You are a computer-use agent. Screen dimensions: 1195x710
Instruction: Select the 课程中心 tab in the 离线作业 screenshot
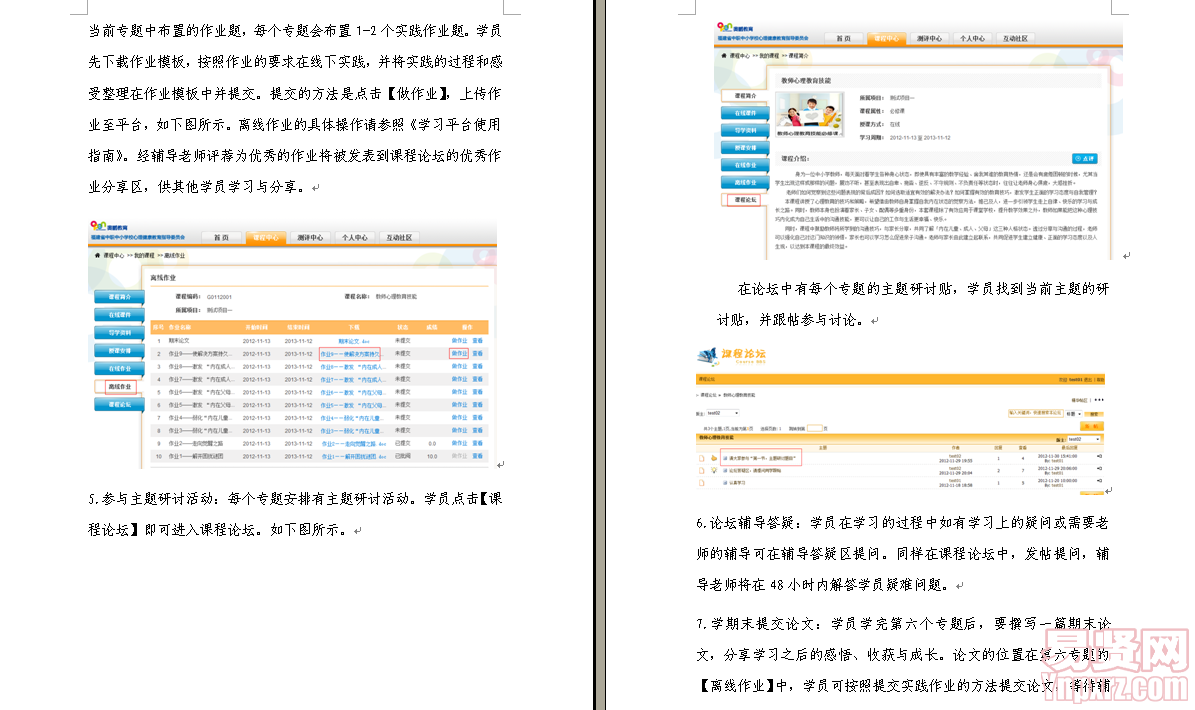pyautogui.click(x=265, y=238)
